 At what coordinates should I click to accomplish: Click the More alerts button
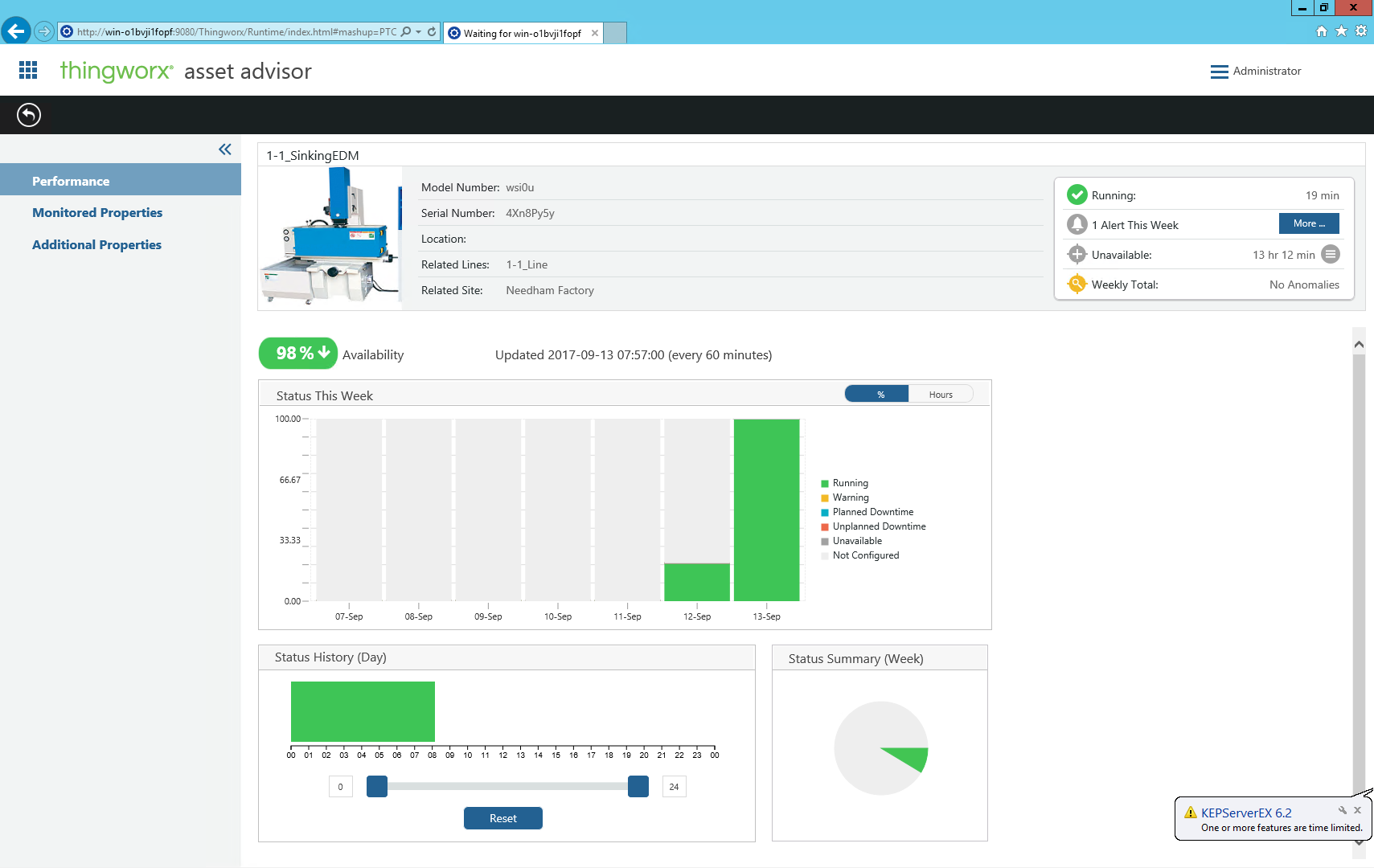coord(1309,223)
